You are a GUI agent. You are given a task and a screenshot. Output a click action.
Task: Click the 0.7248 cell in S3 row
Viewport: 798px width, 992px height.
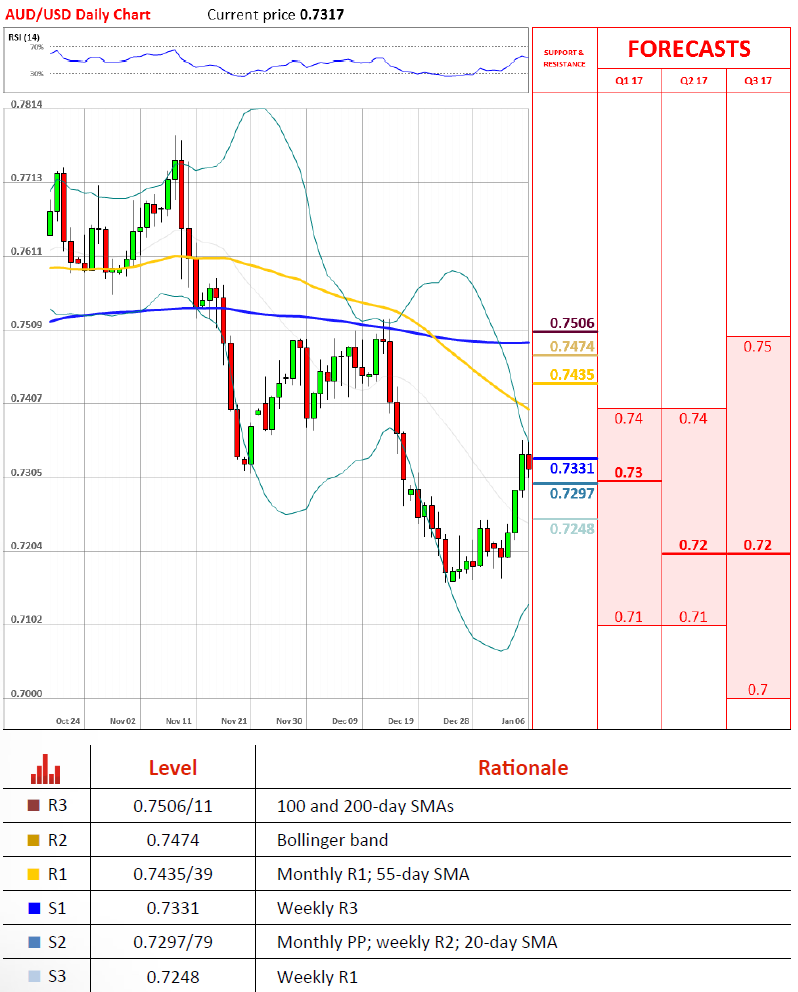pos(173,977)
